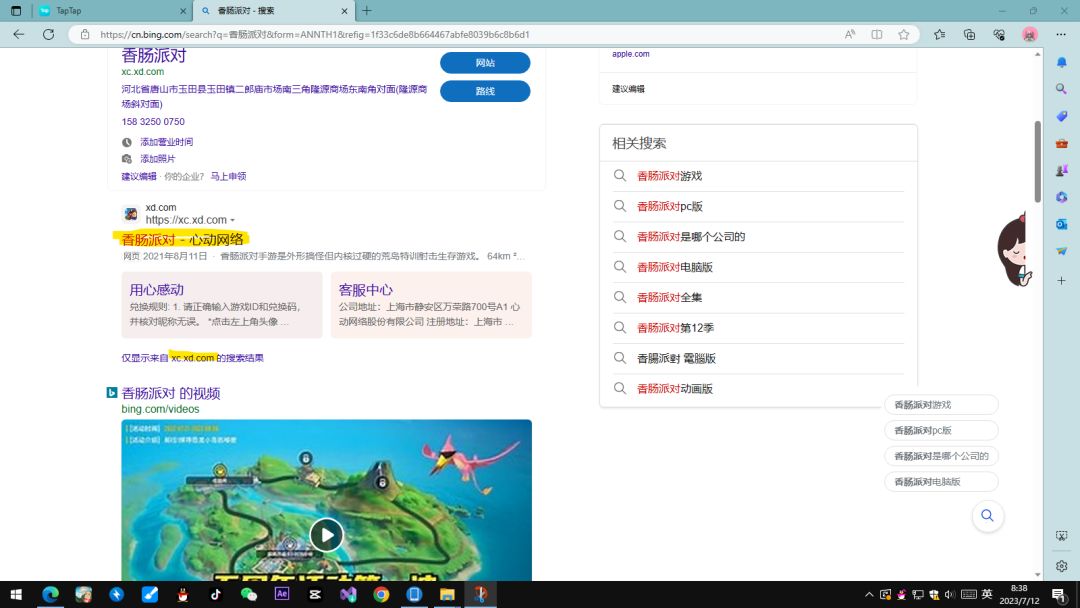Open the Settings and more (...) menu
Viewport: 1080px width, 608px height.
tap(1060, 34)
